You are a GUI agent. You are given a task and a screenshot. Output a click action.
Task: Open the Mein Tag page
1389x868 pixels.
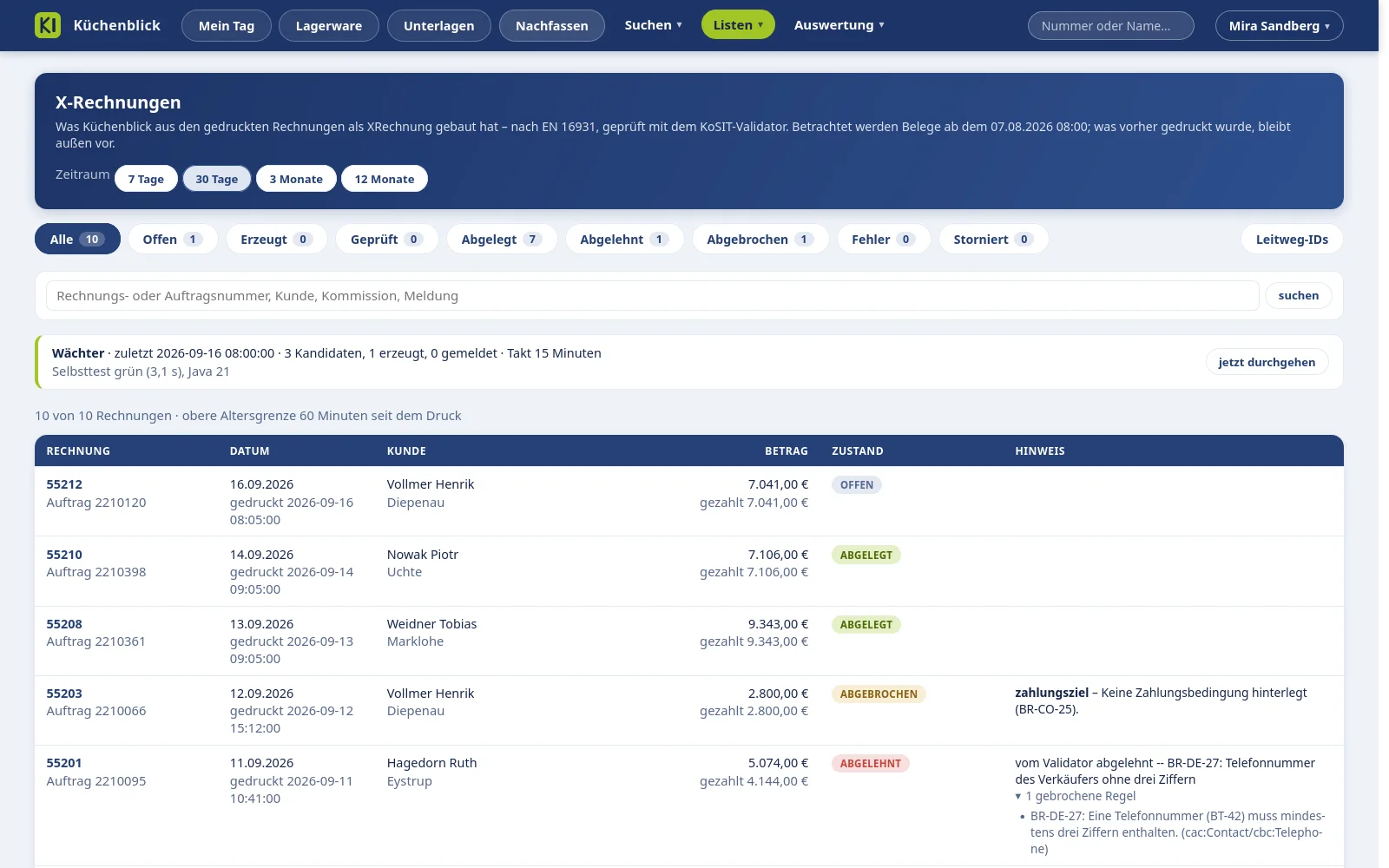227,25
